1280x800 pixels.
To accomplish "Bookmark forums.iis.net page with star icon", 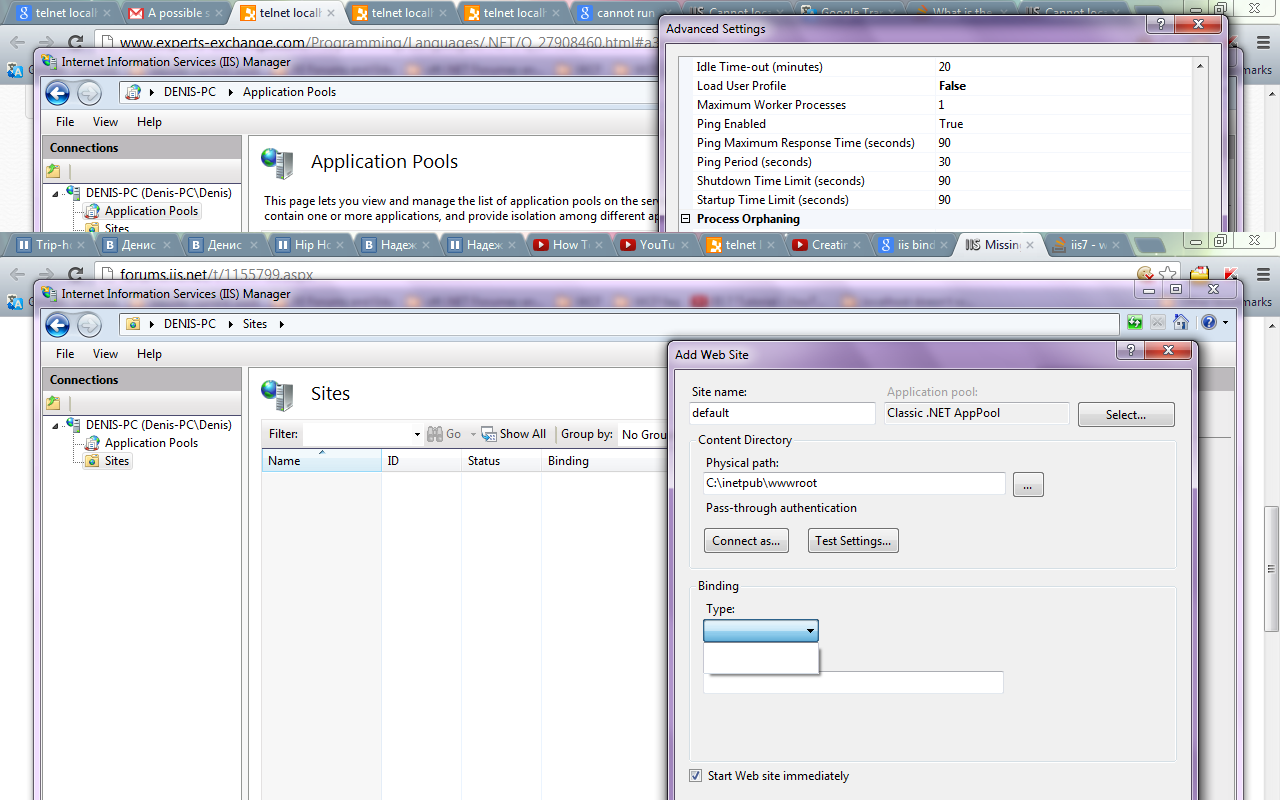I will (1166, 273).
